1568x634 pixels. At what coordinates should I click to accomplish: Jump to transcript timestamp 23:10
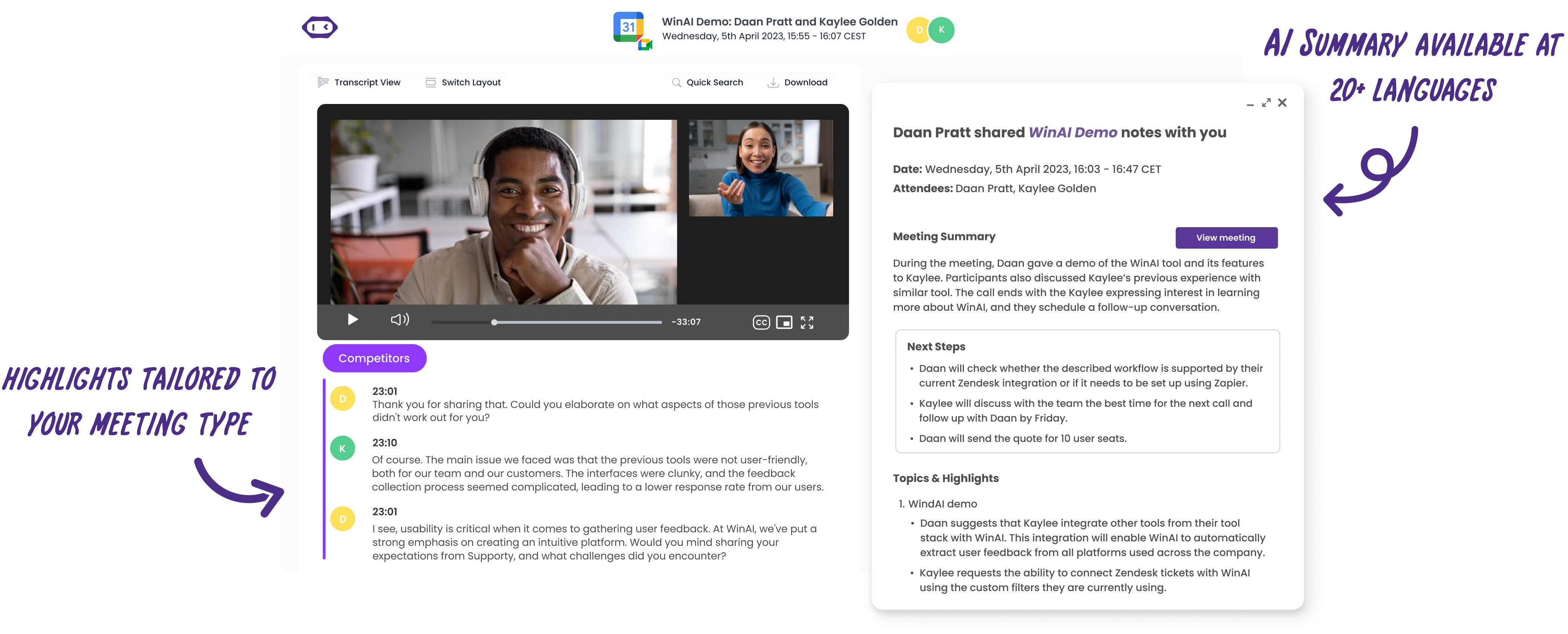(x=385, y=443)
